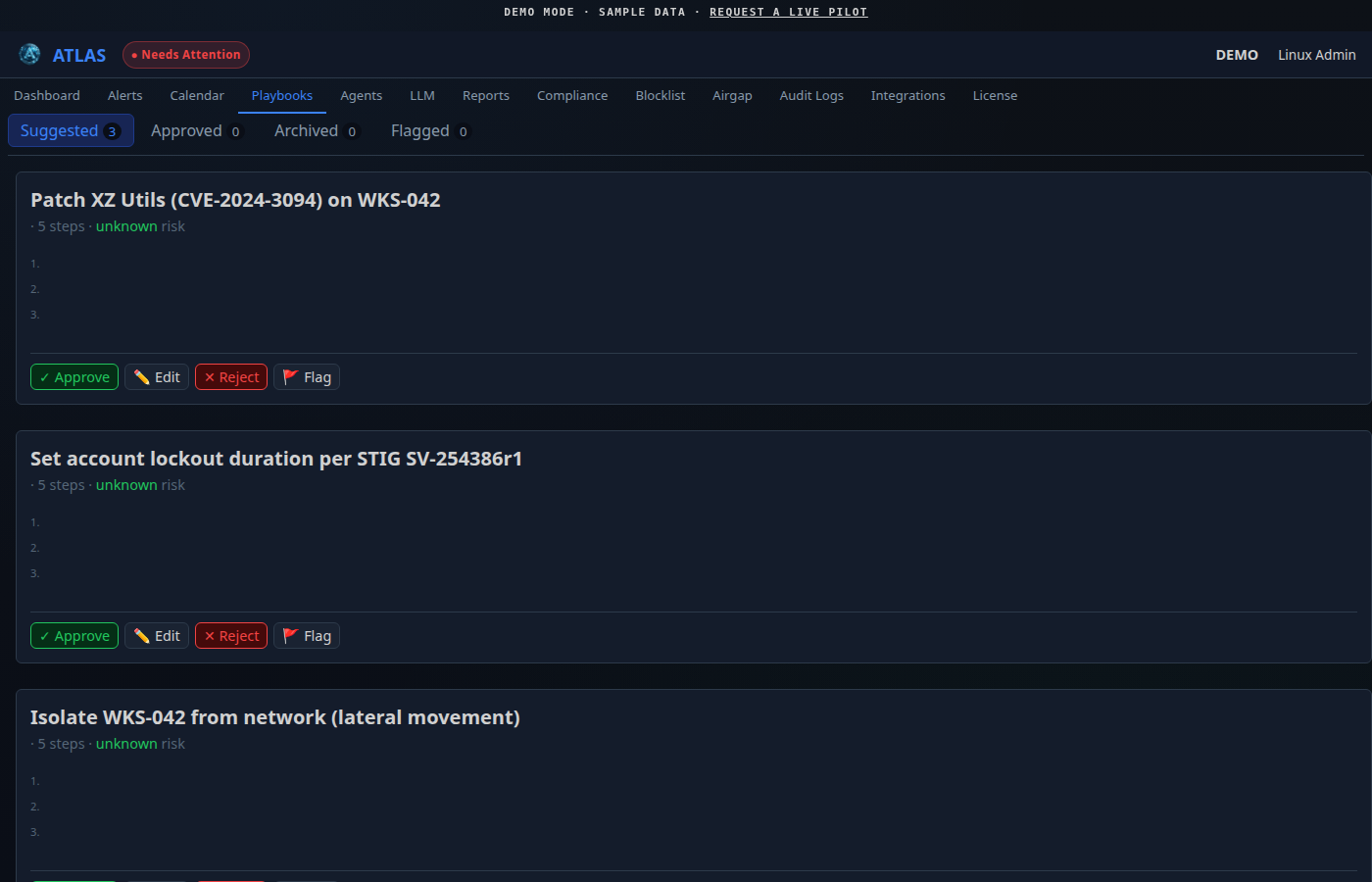
Task: Flag the Patch XZ Utils playbook
Action: tap(307, 377)
